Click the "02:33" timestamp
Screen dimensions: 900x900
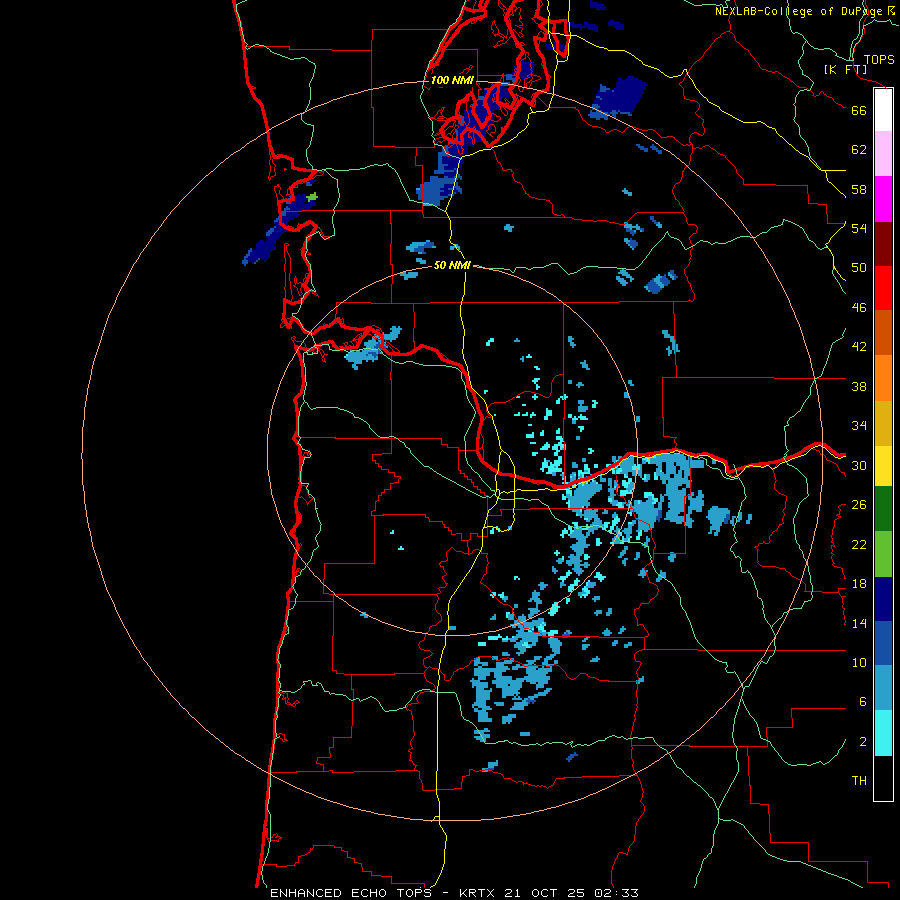[616, 893]
